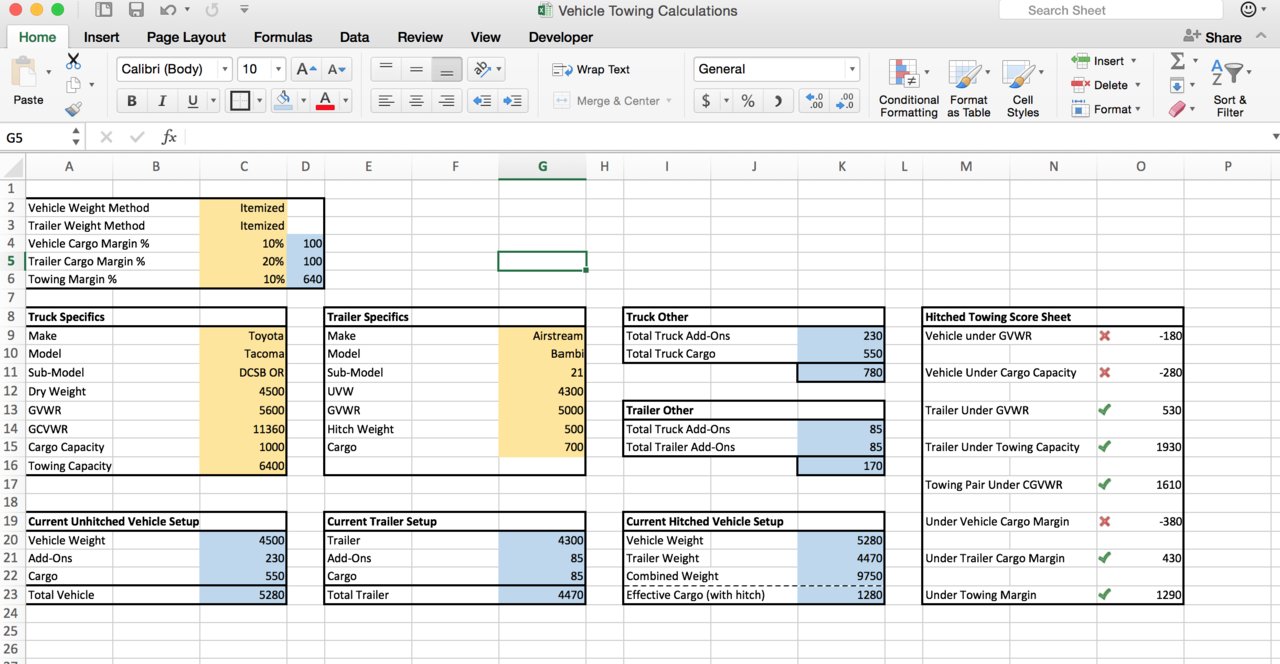Open the Data tab
Screen dimensions: 1280x664
click(354, 37)
